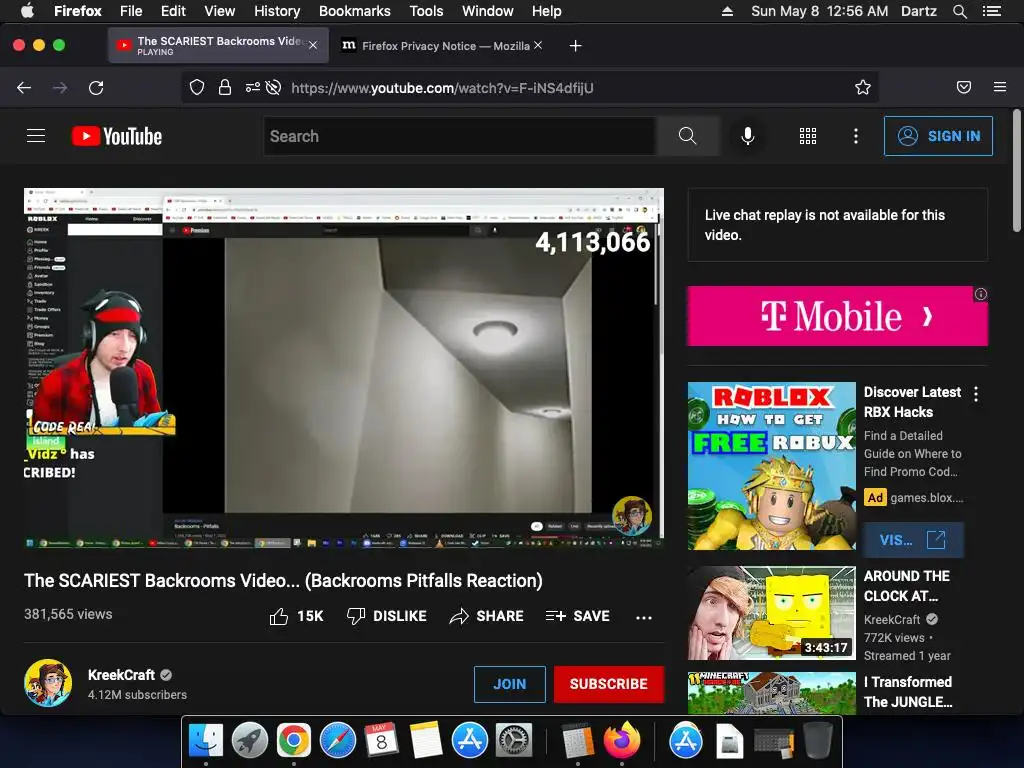This screenshot has height=768, width=1024.
Task: Open the Bookmarks menu
Action: (x=355, y=11)
